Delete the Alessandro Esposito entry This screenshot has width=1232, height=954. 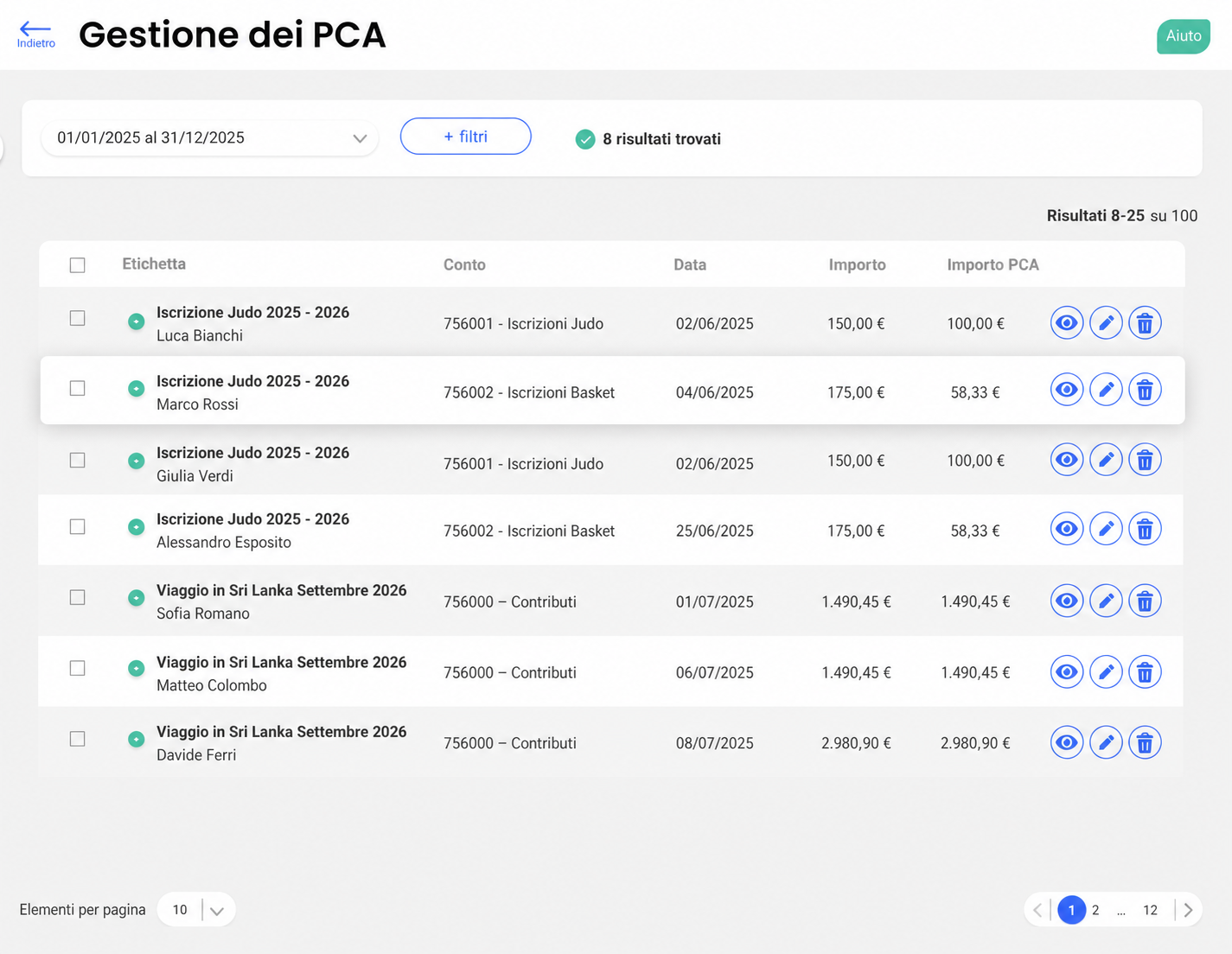click(x=1145, y=528)
